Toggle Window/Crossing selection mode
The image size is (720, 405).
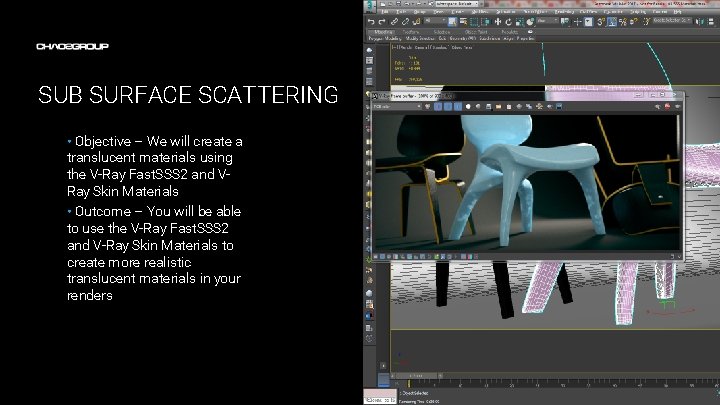486,22
